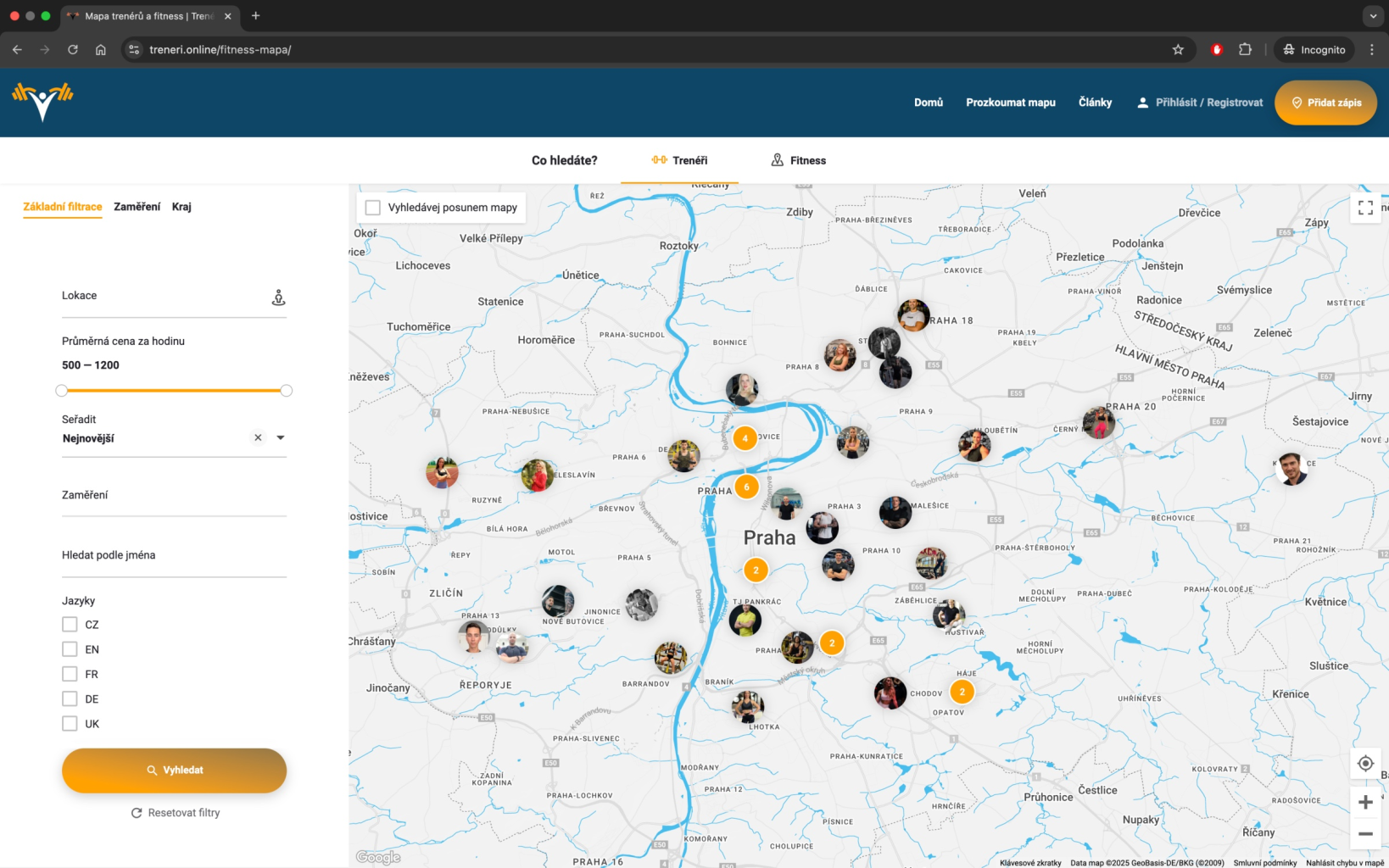This screenshot has height=868, width=1389.
Task: Enable Vyhledávej posunem mapy checkbox
Action: click(373, 208)
